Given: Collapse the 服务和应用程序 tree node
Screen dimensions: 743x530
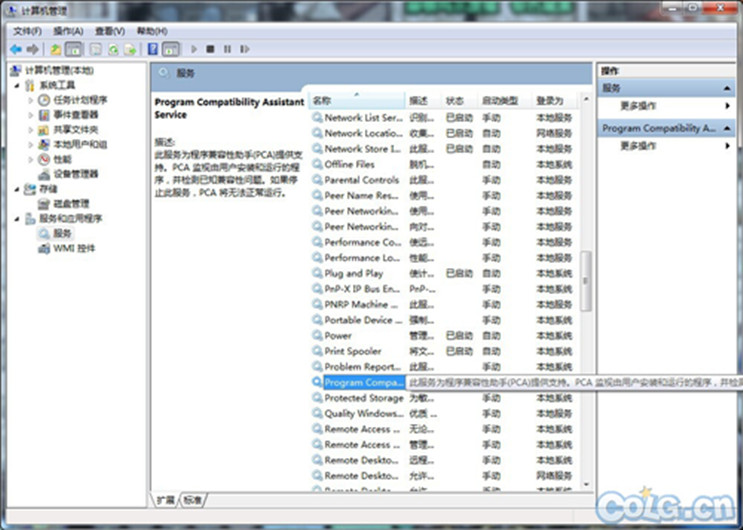Looking at the screenshot, I should [x=17, y=219].
